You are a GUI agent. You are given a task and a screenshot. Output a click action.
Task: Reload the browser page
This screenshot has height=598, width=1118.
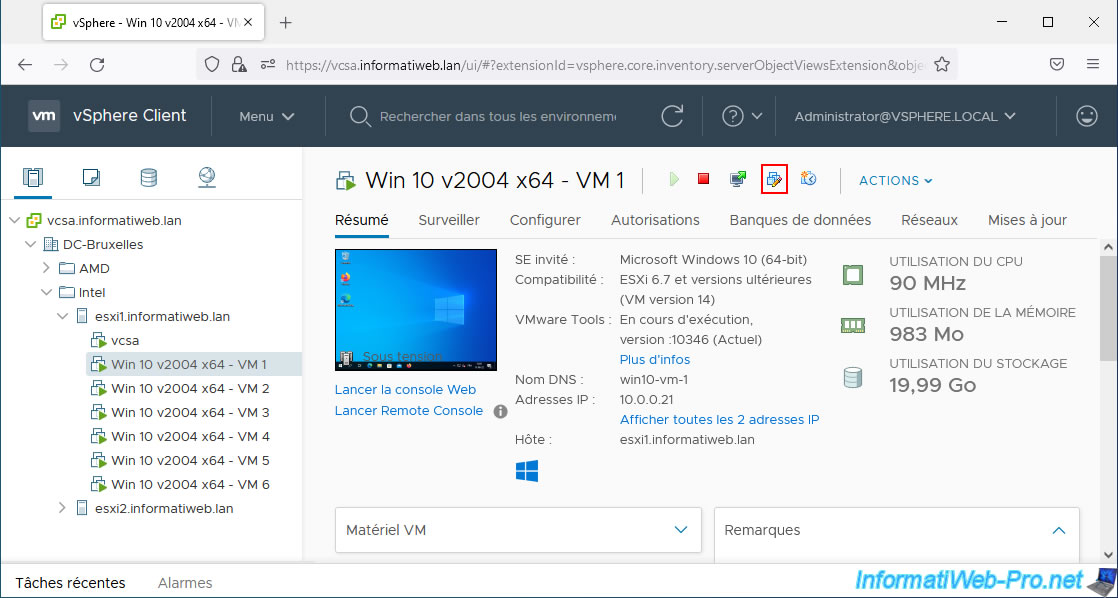click(x=97, y=65)
